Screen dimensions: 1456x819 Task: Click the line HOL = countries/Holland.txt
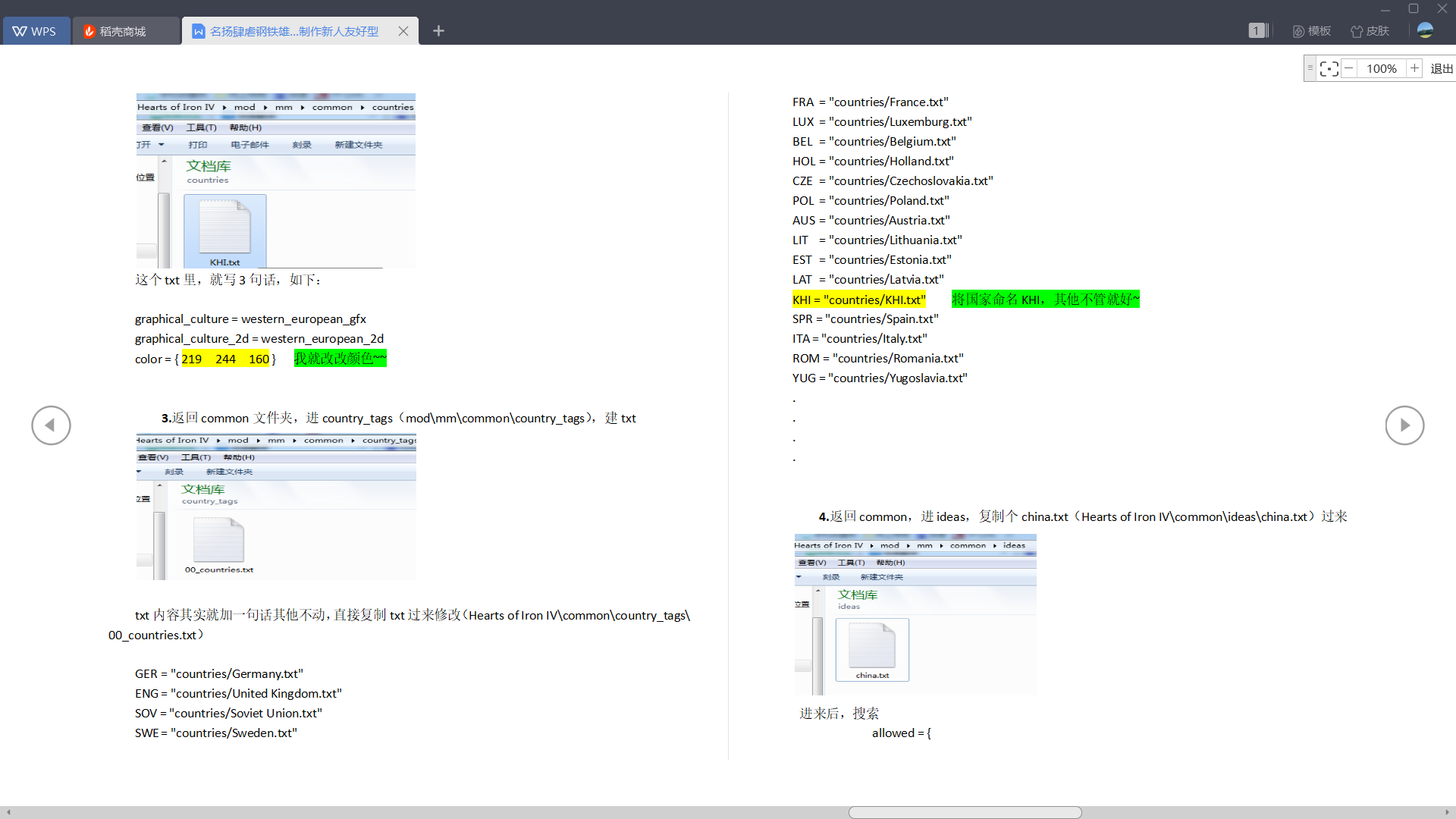(873, 161)
